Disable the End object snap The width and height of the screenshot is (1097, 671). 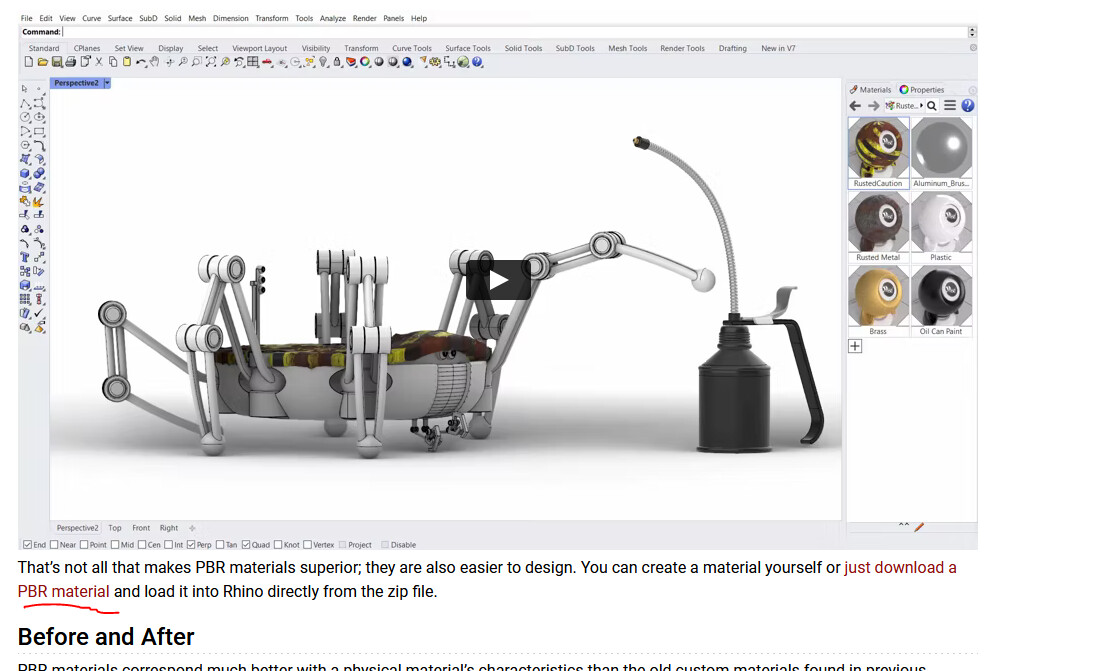click(27, 544)
